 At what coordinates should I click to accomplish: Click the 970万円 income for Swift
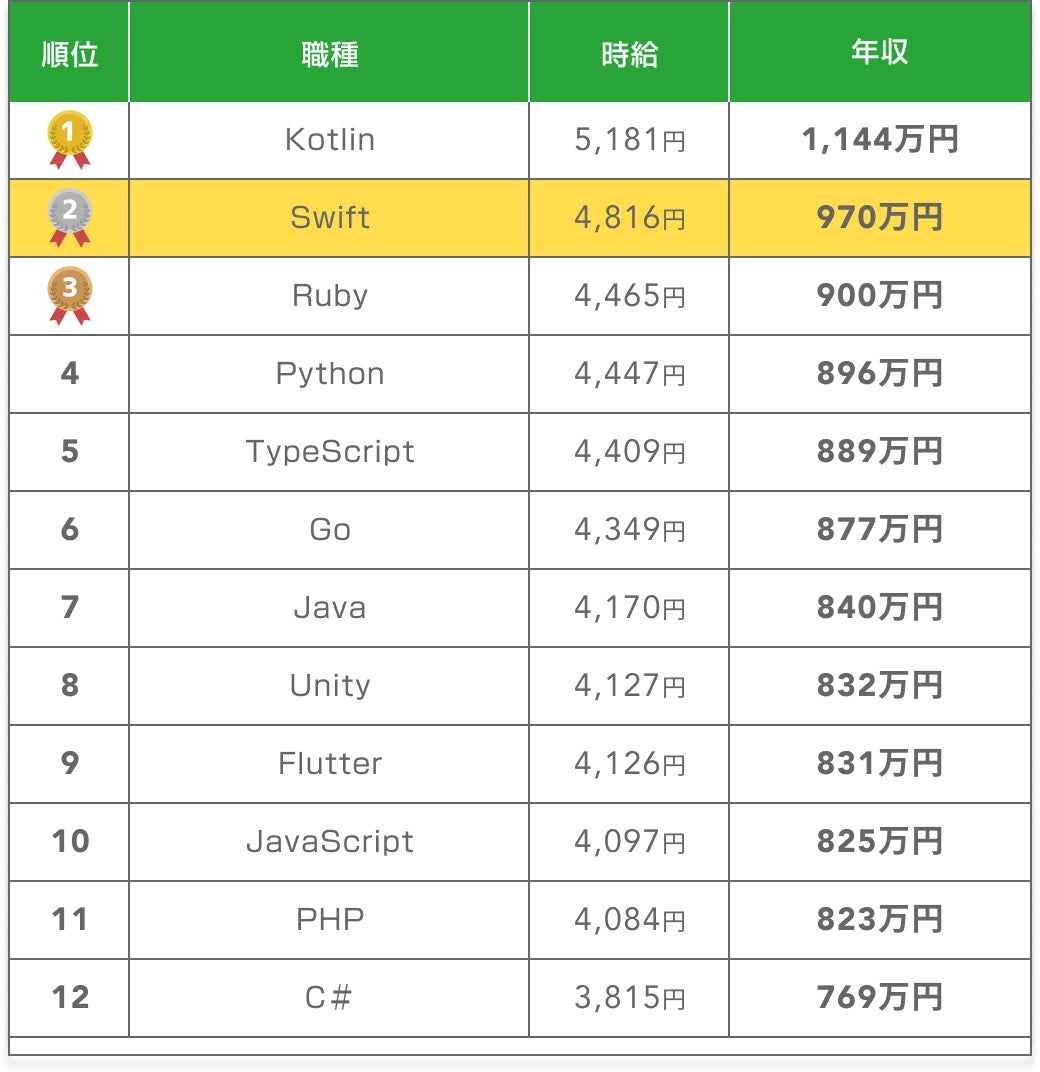pos(879,218)
